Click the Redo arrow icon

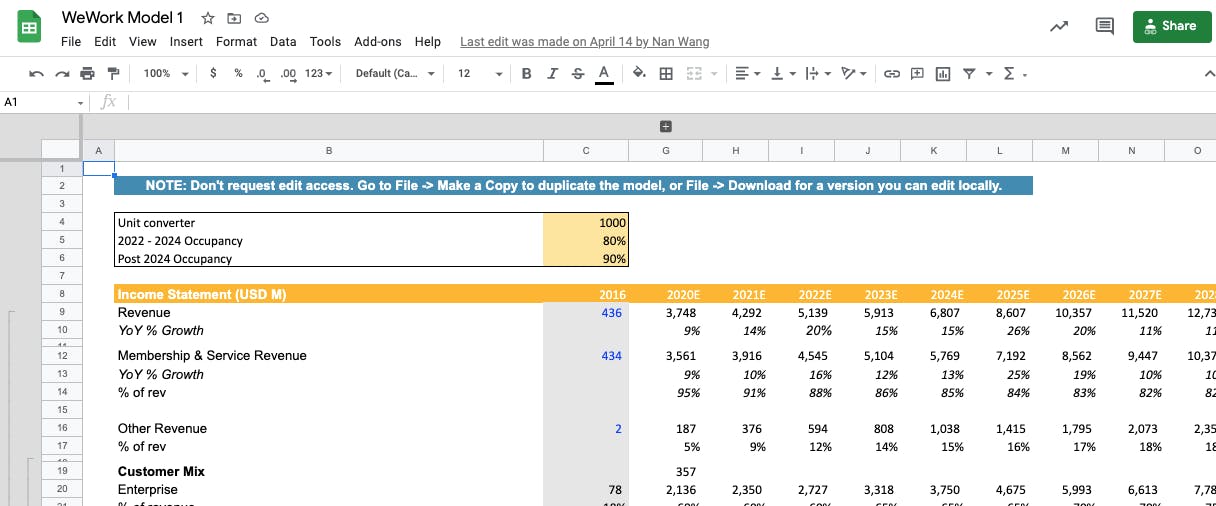(x=62, y=73)
